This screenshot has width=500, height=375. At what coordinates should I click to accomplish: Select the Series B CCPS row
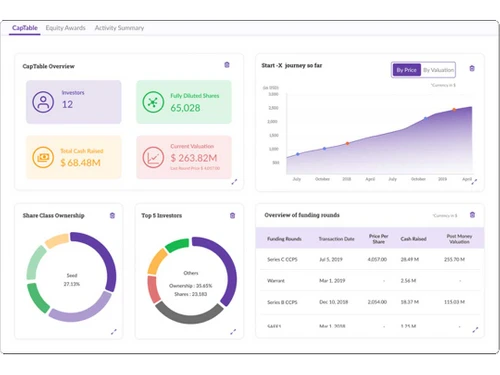click(370, 302)
